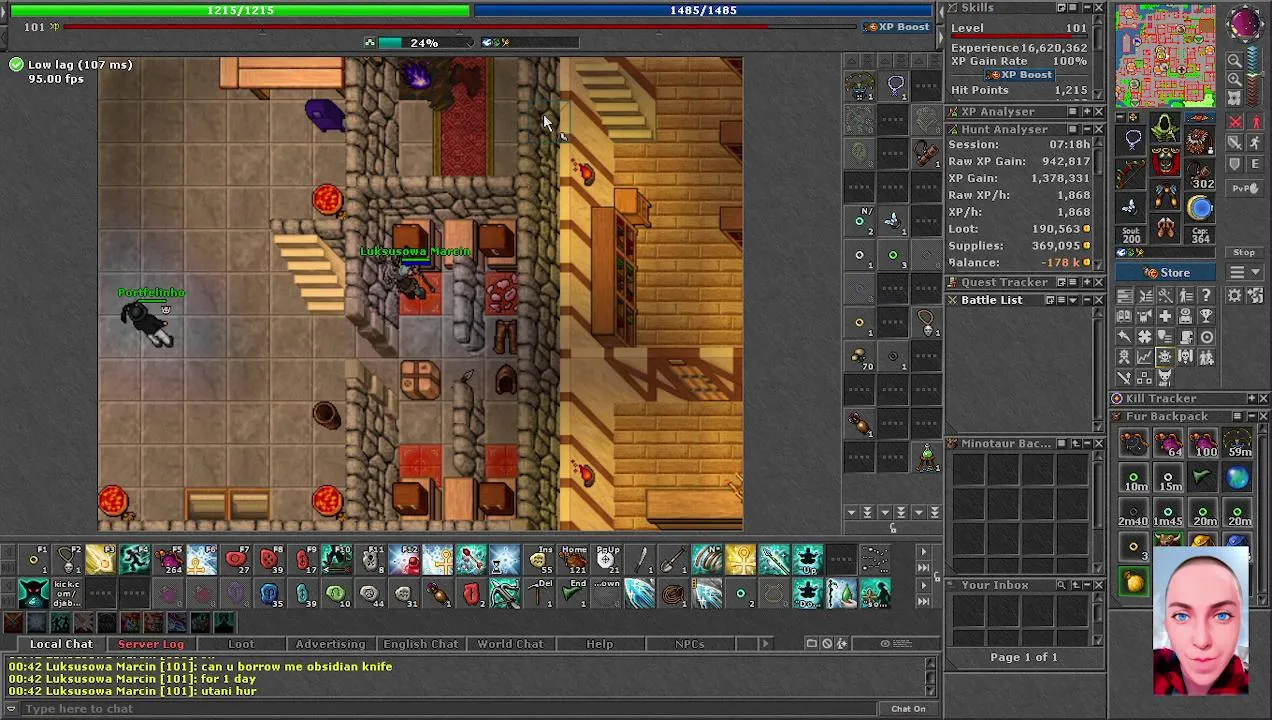This screenshot has height=720, width=1272.
Task: Open the gear options icon
Action: tap(1234, 295)
